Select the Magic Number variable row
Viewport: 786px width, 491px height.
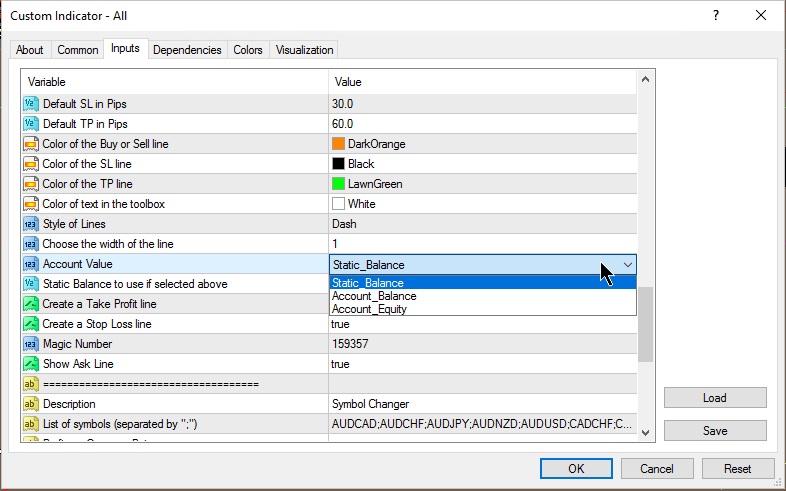point(174,344)
